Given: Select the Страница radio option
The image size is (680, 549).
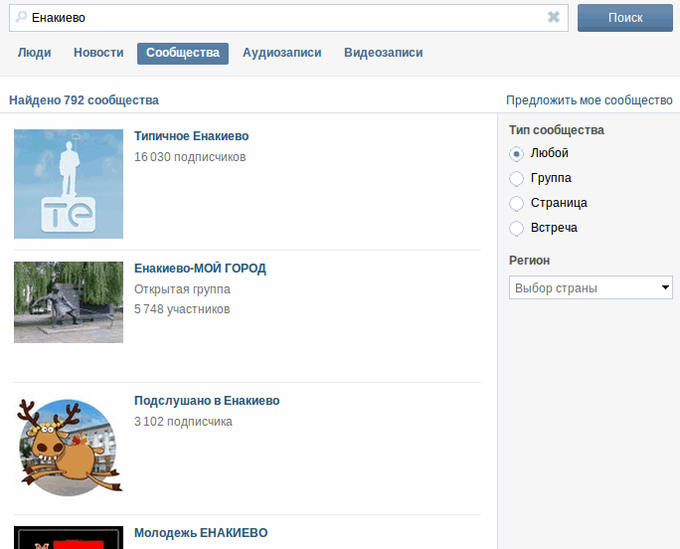Looking at the screenshot, I should click(x=516, y=203).
